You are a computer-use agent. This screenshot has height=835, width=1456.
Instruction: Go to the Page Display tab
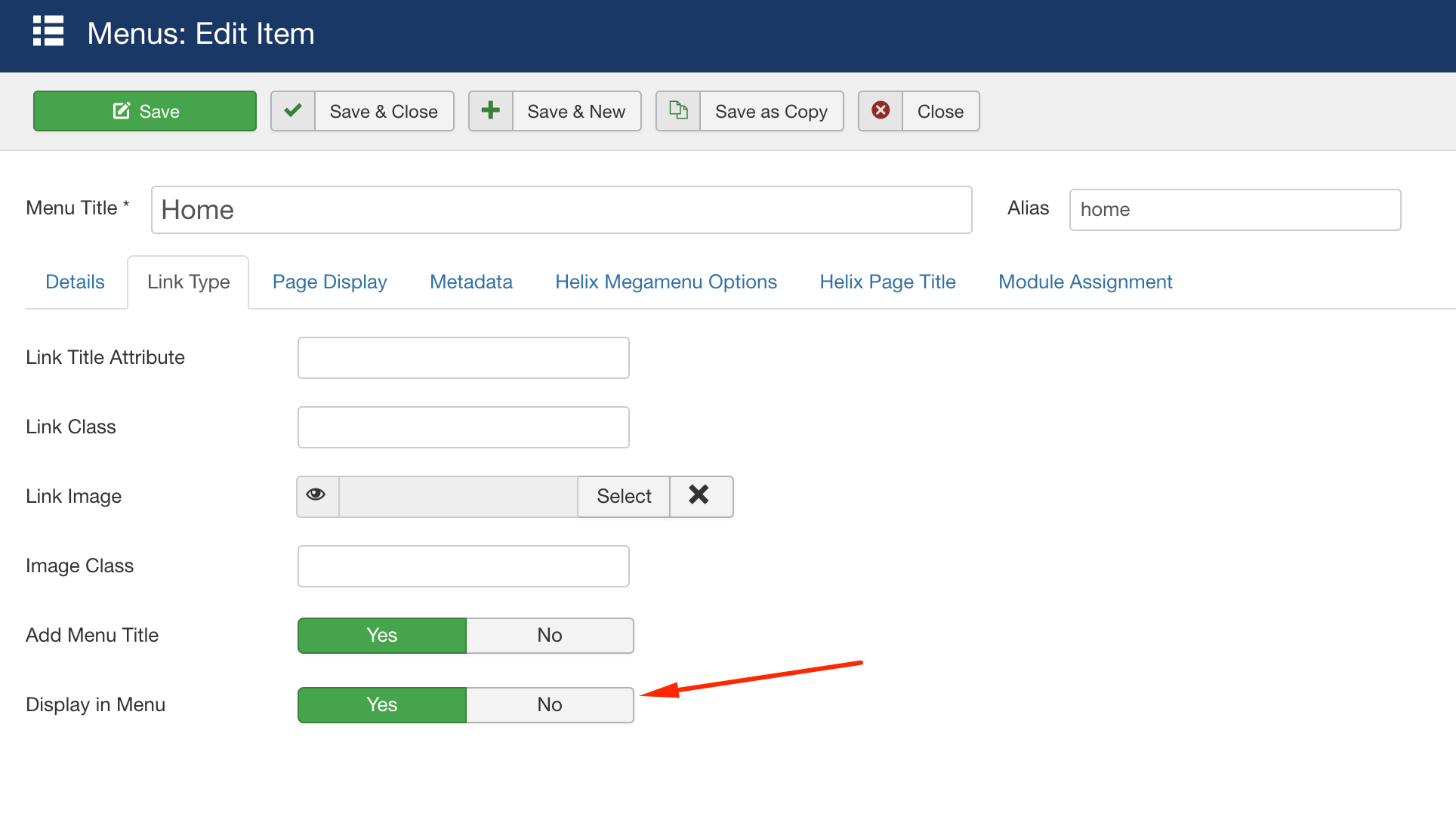(x=329, y=282)
